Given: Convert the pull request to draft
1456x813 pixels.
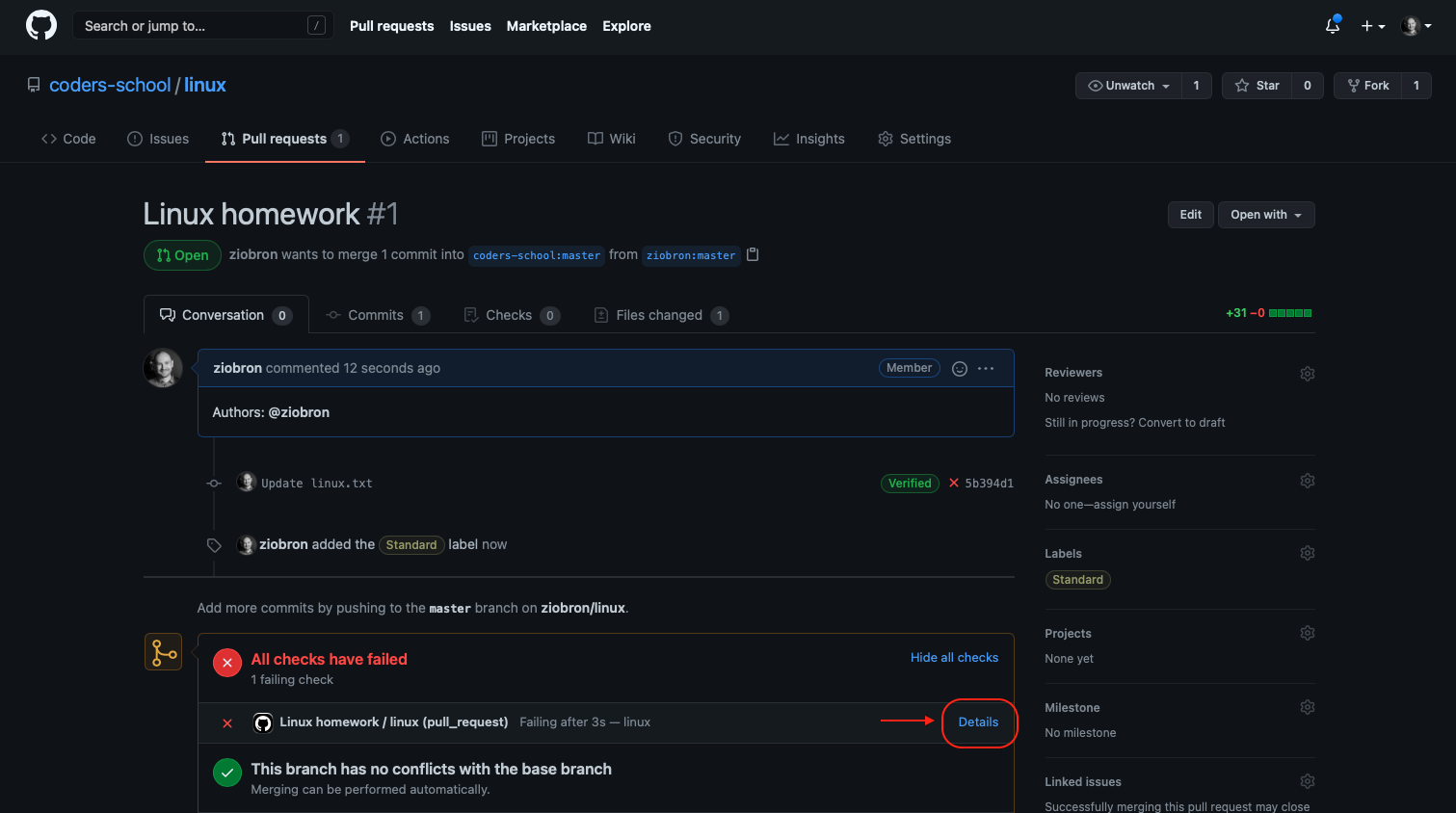Looking at the screenshot, I should pos(1181,423).
